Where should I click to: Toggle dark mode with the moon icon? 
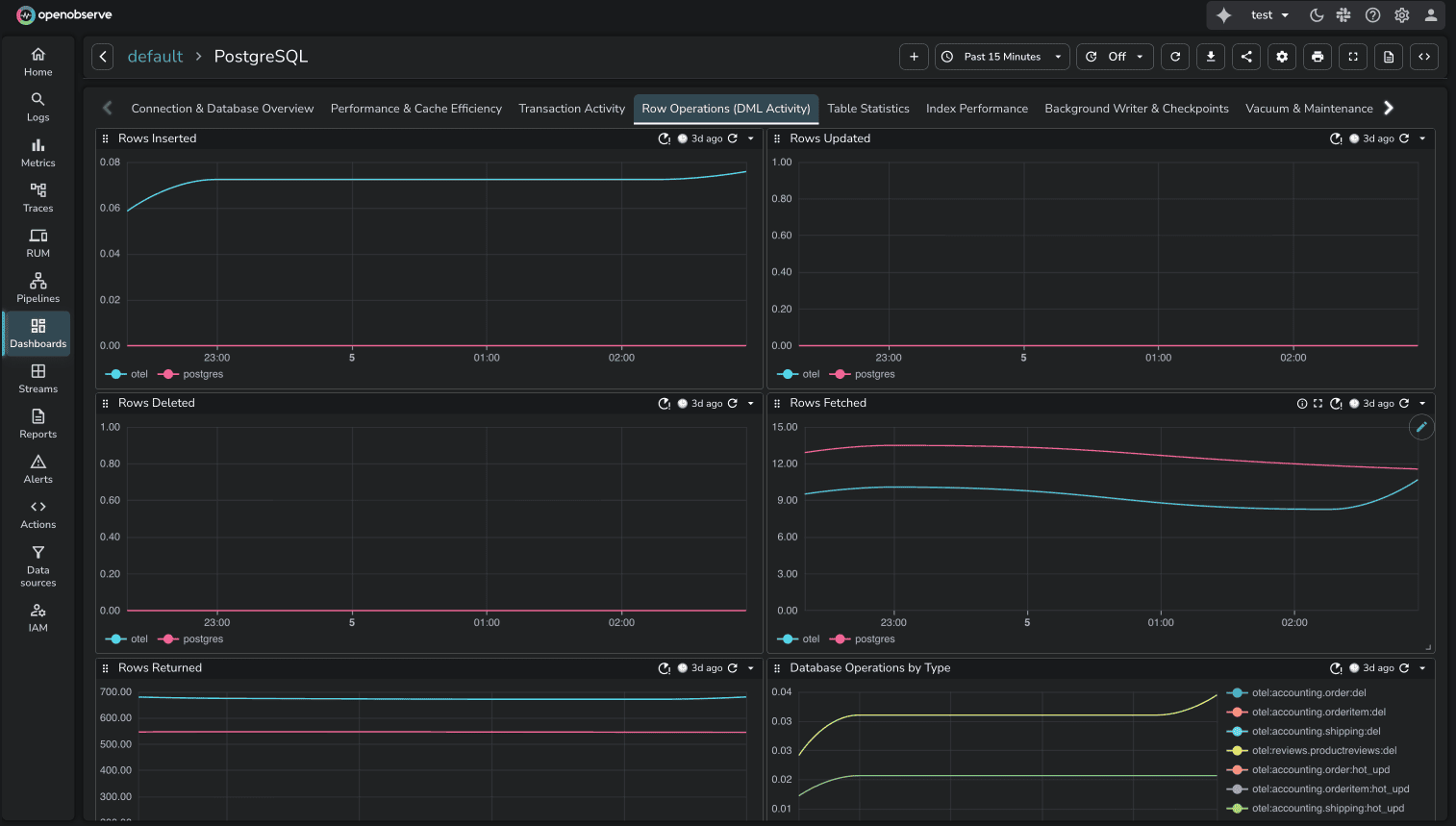[x=1317, y=15]
